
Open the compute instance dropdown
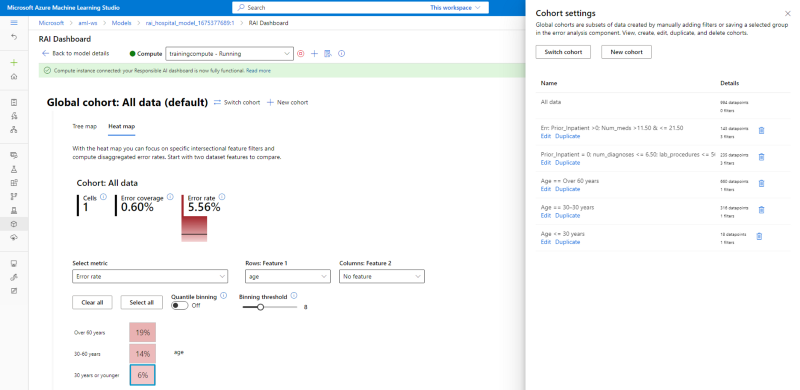(x=230, y=54)
